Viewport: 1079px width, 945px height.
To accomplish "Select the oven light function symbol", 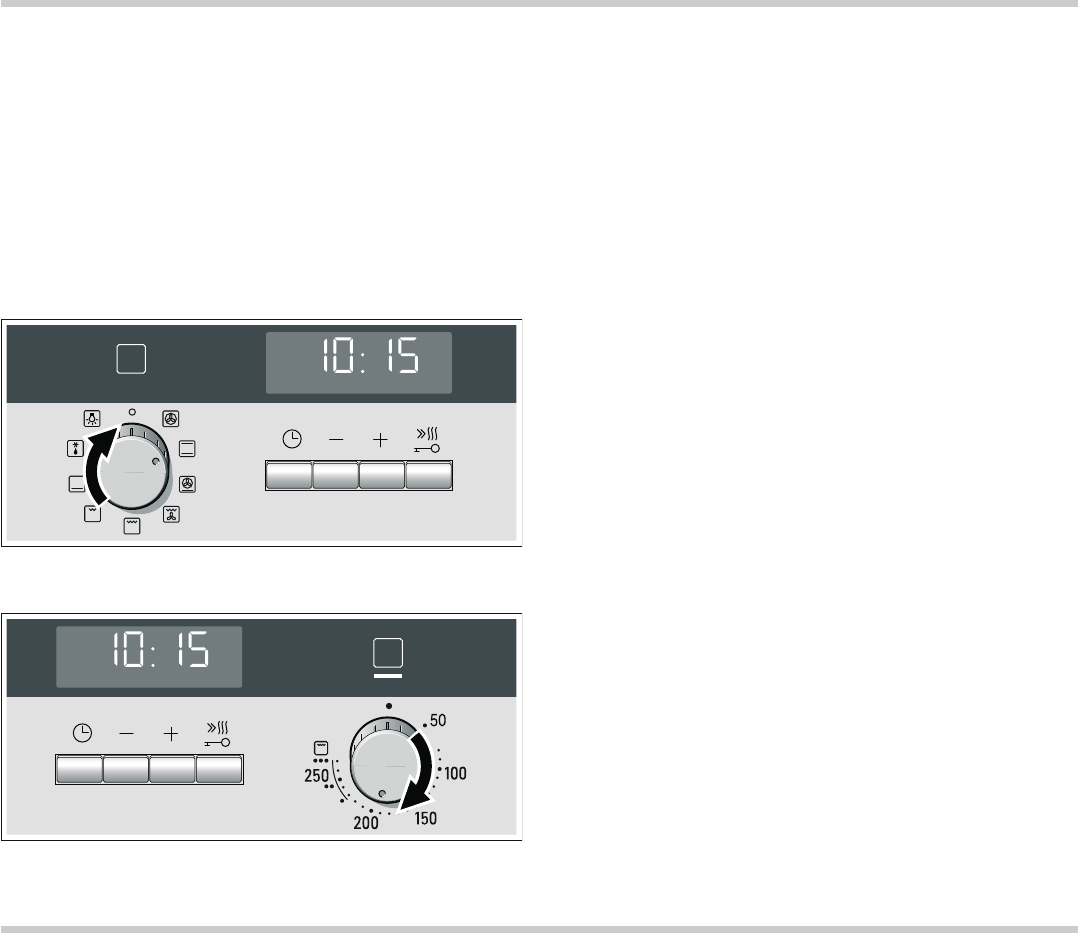I will click(92, 418).
